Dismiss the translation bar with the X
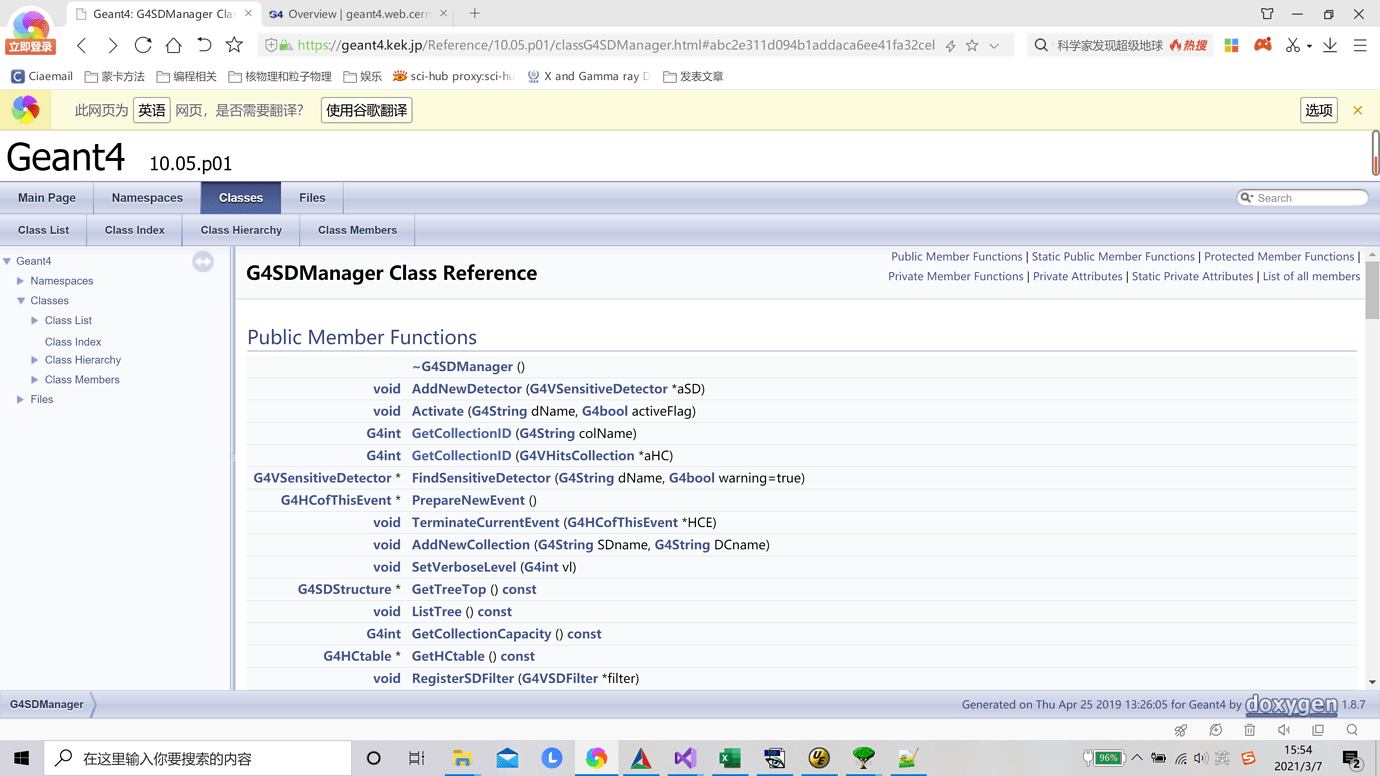Image resolution: width=1380 pixels, height=776 pixels. tap(1357, 110)
